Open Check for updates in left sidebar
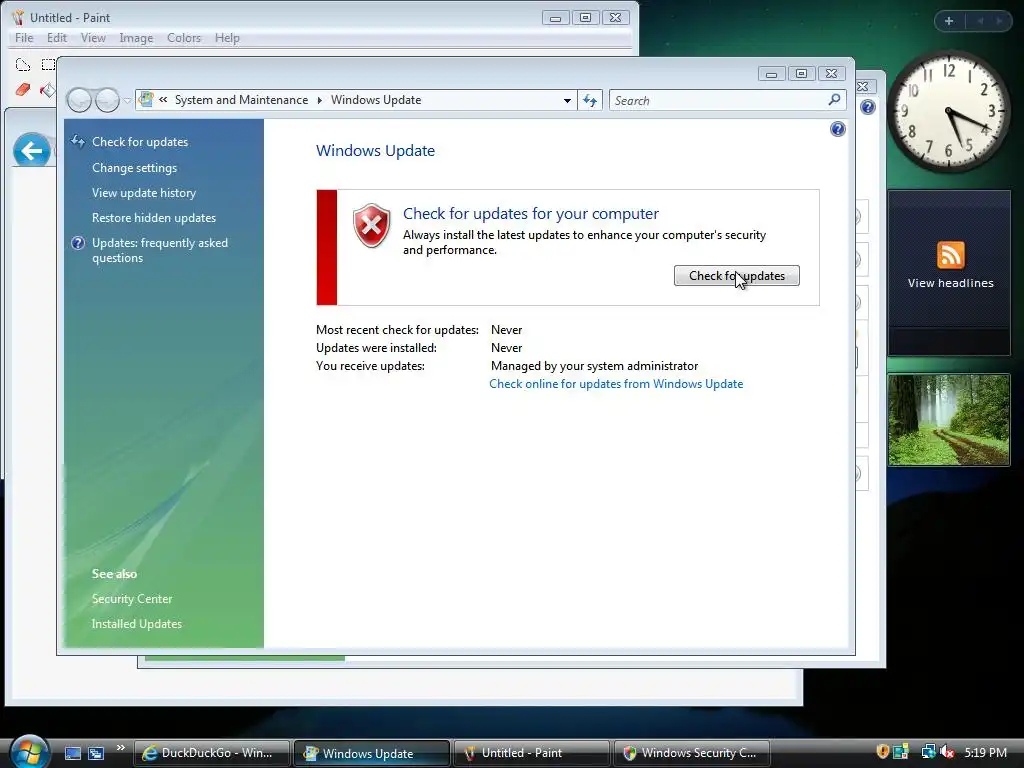The width and height of the screenshot is (1024, 768). pos(140,142)
